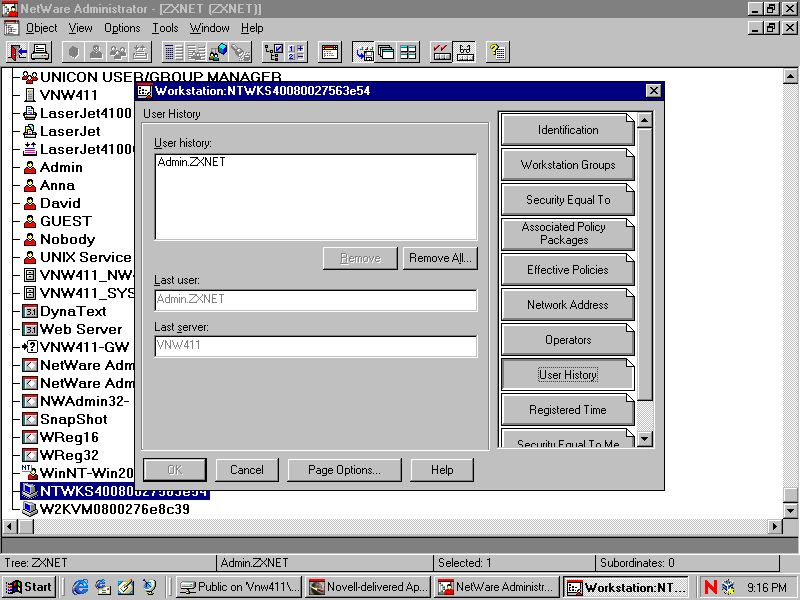Select the Web Server tree item
Viewport: 800px width, 600px height.
[81, 329]
